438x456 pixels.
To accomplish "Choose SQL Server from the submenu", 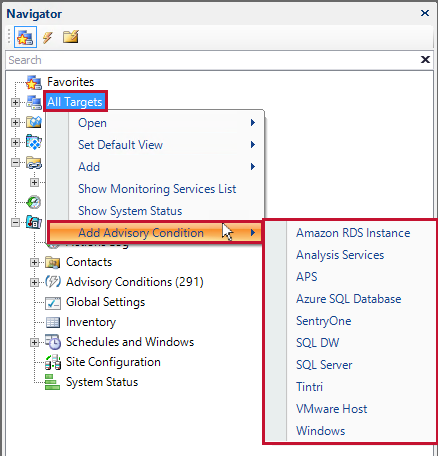I will [x=324, y=365].
